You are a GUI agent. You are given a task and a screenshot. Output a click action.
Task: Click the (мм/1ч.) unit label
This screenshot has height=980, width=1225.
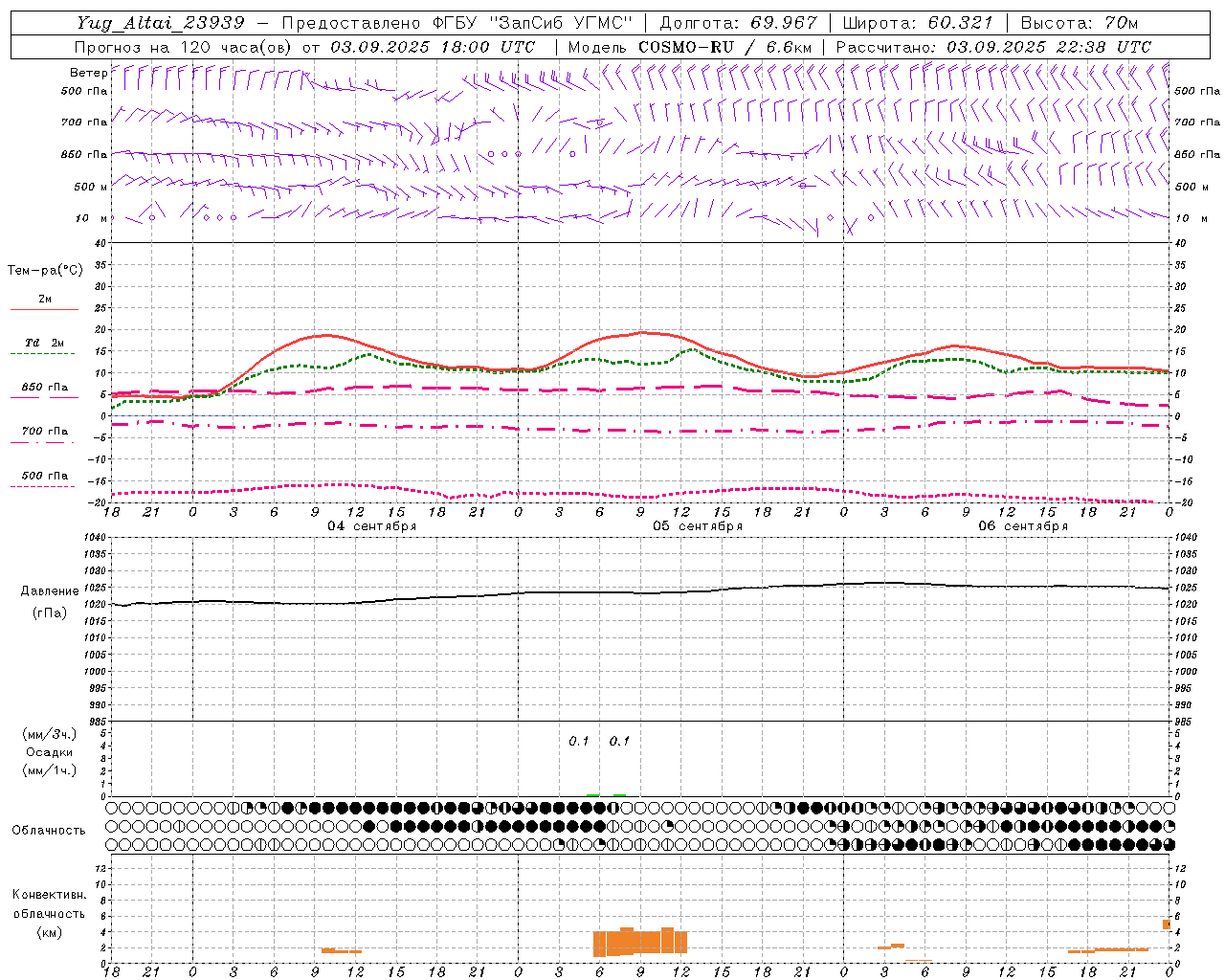49,770
